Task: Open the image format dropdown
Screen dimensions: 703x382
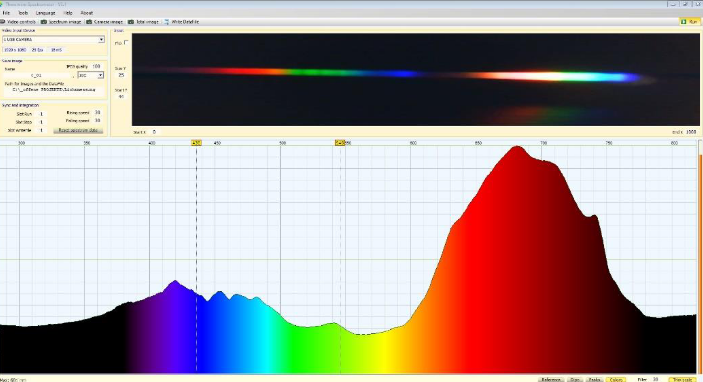Action: pyautogui.click(x=91, y=75)
